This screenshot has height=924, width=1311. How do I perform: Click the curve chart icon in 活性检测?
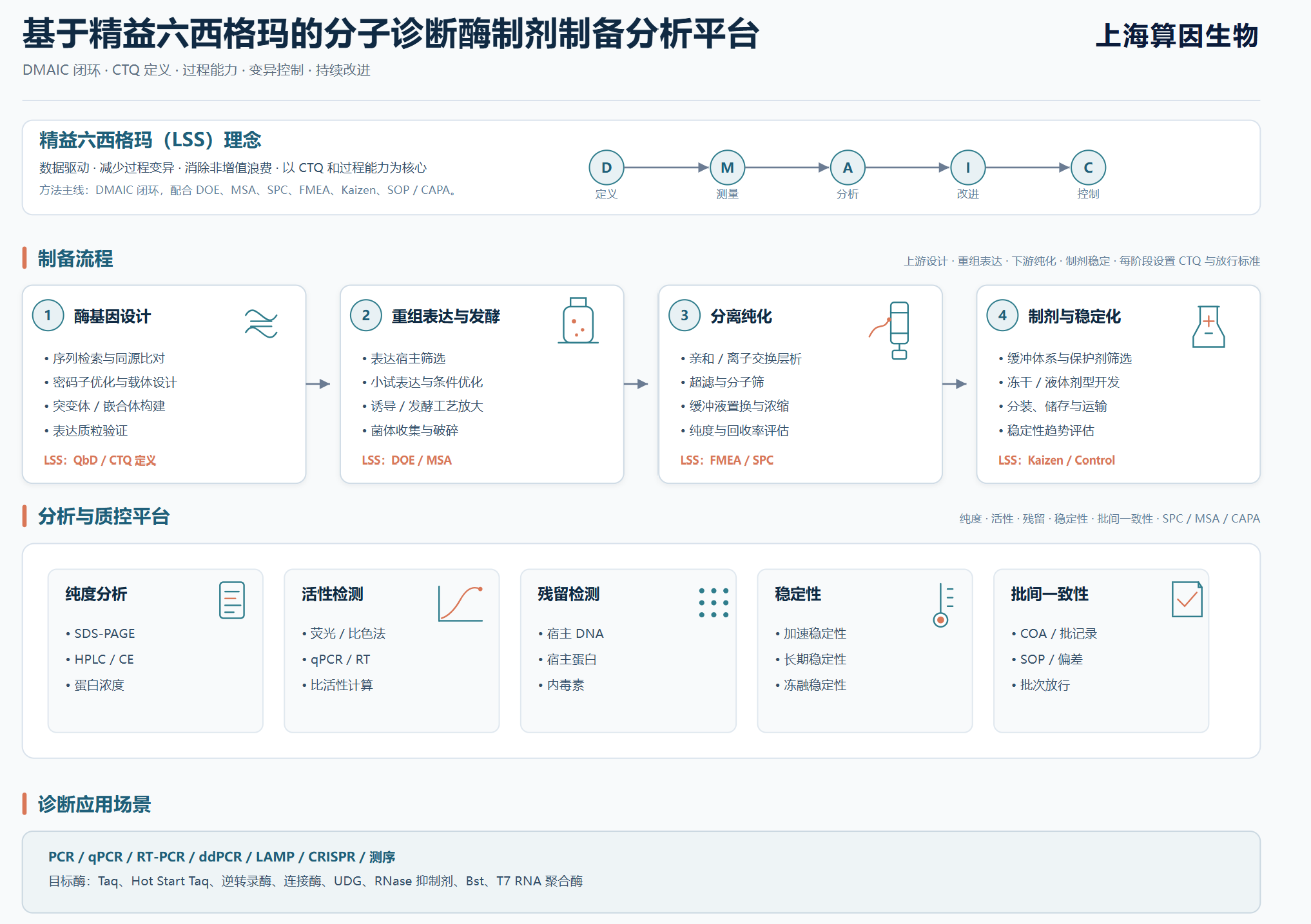coord(461,603)
